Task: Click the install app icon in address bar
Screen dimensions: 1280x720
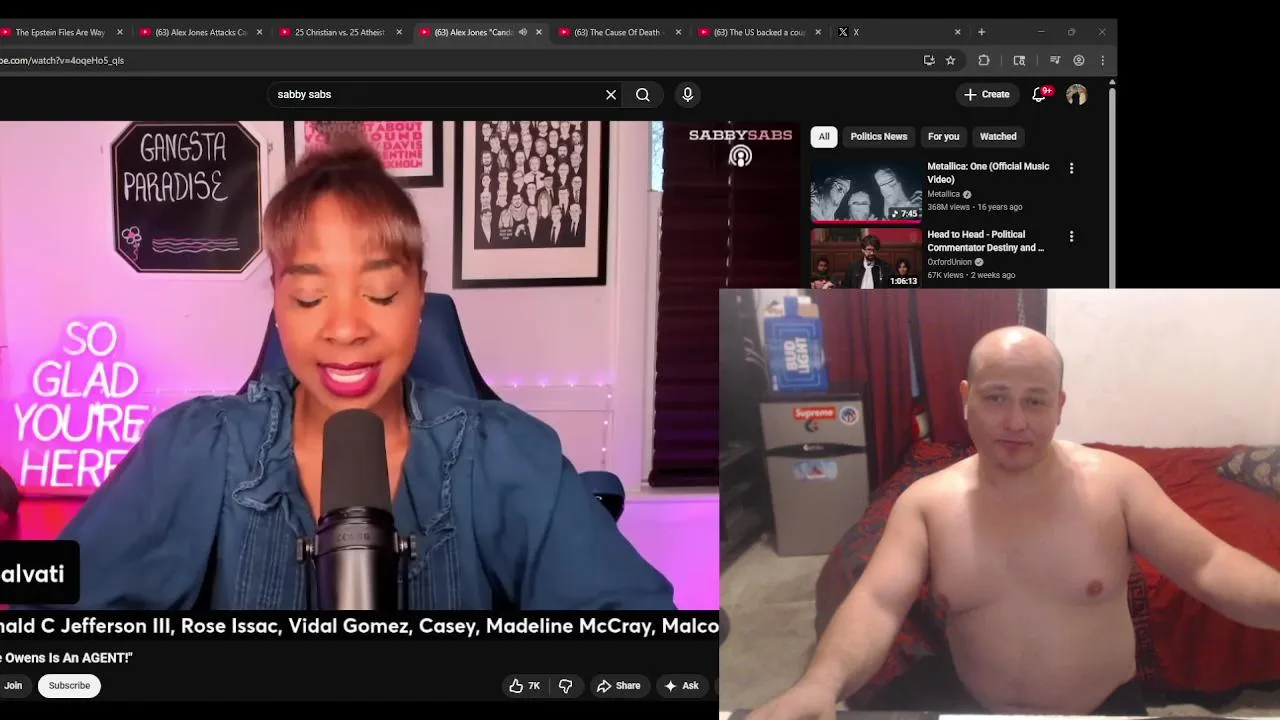Action: (x=929, y=60)
